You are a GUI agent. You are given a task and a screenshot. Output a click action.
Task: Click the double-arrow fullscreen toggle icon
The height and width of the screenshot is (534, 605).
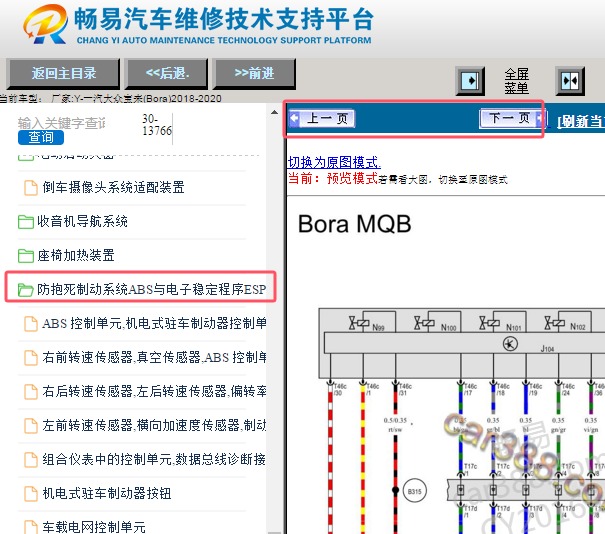click(570, 81)
